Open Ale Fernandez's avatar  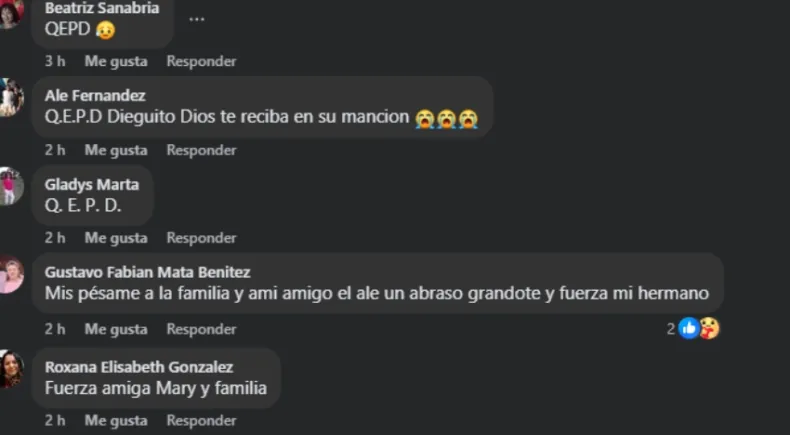[x=11, y=97]
